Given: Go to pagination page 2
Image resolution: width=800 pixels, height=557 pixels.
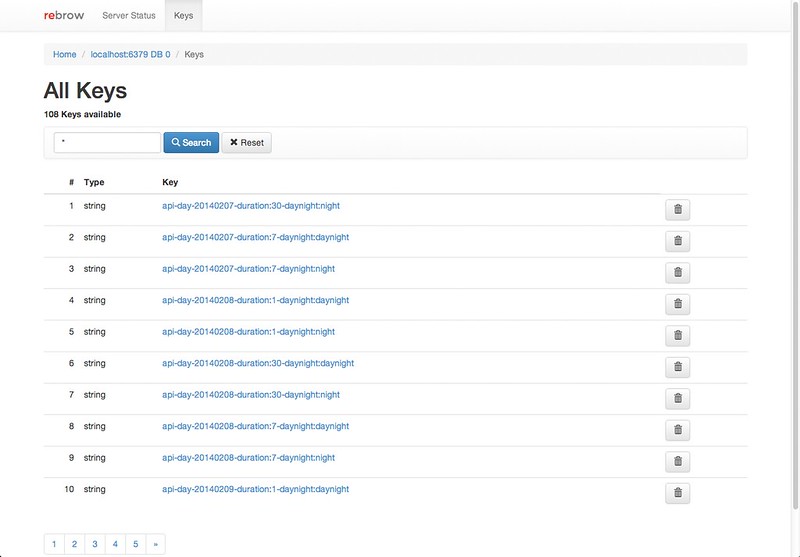Looking at the screenshot, I should point(74,544).
